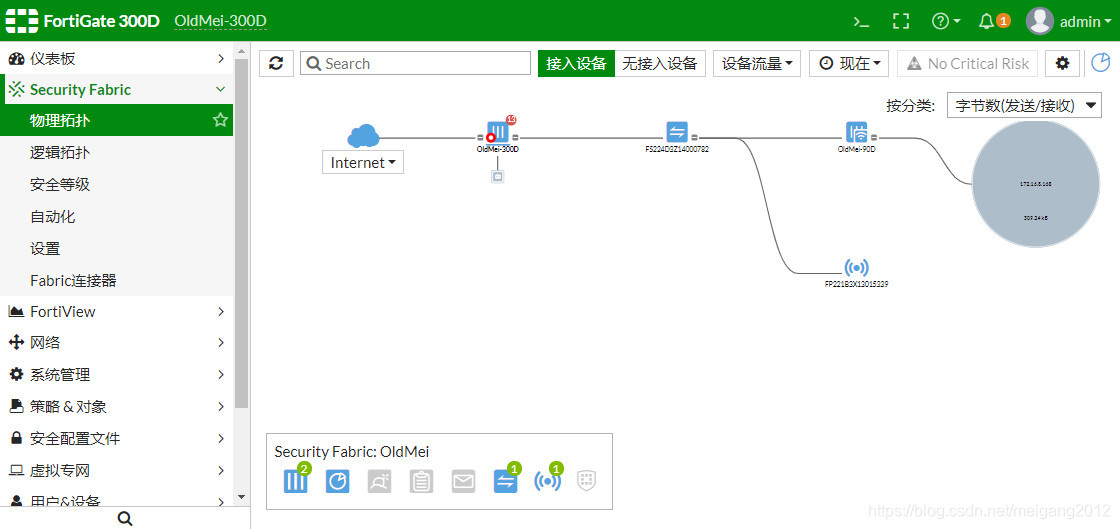Click the No Critical Risk button

967,64
